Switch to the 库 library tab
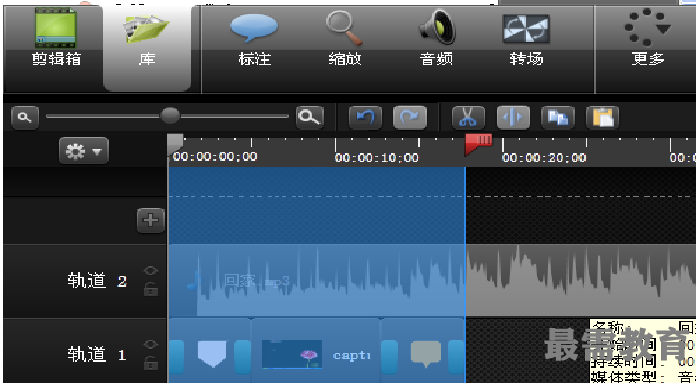696x384 pixels. 147,49
